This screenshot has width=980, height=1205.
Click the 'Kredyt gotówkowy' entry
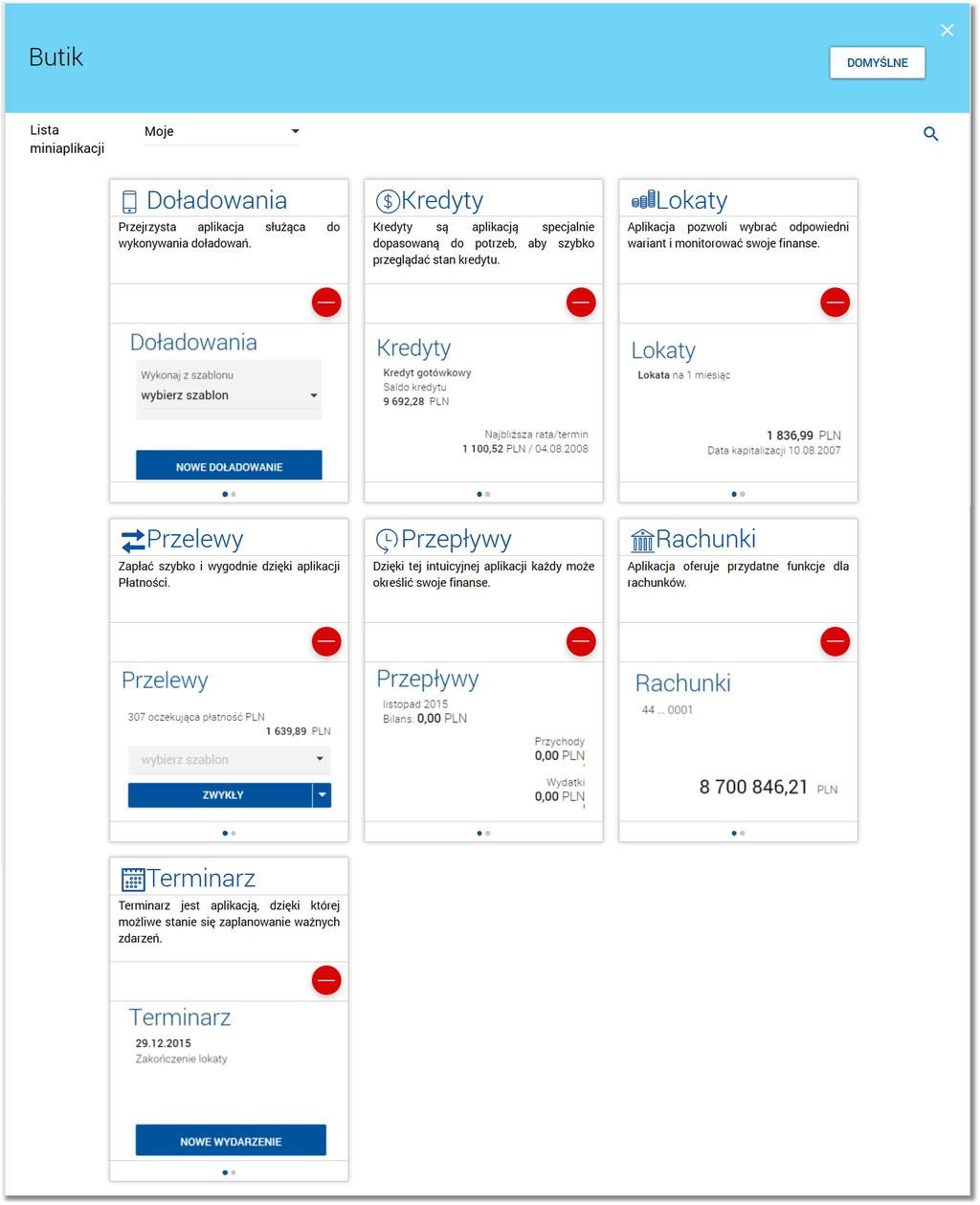click(x=427, y=373)
